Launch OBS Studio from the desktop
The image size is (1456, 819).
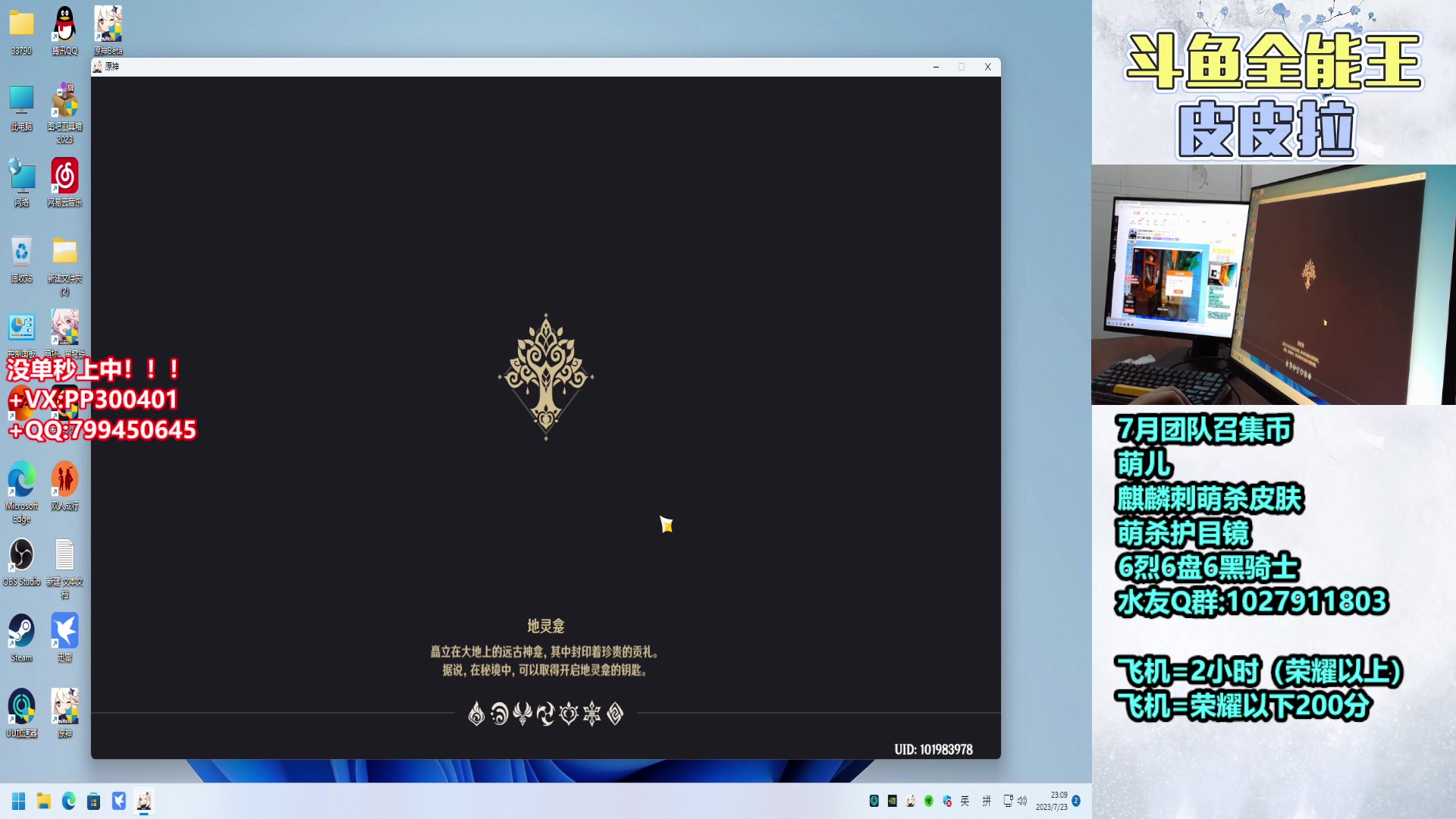click(x=20, y=557)
